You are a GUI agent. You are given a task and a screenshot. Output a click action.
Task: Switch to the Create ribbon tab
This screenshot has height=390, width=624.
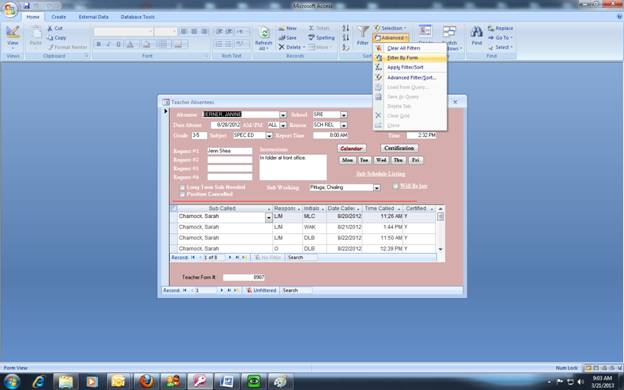58,17
